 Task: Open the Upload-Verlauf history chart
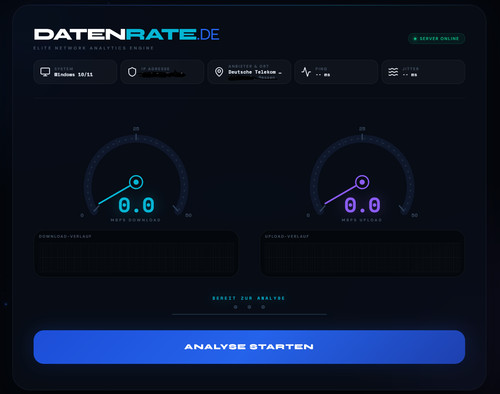pyautogui.click(x=362, y=253)
